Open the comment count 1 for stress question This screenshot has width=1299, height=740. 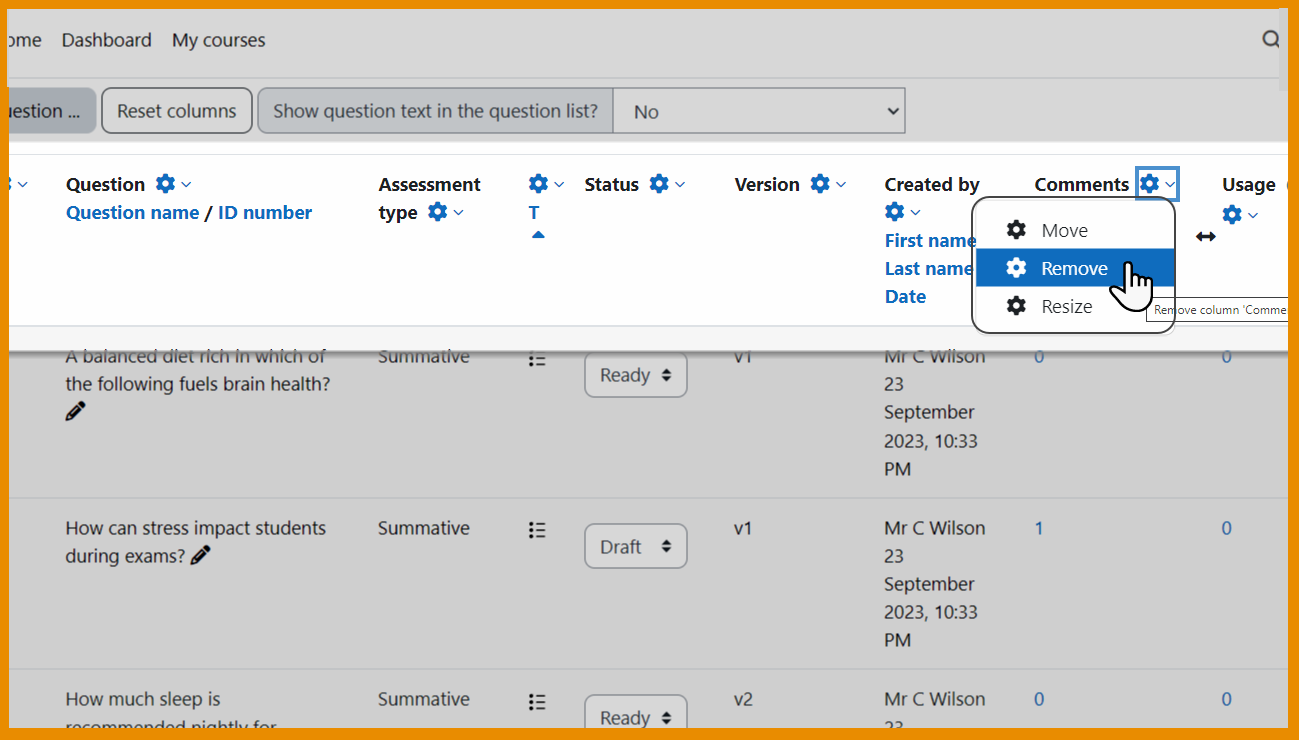(x=1038, y=527)
